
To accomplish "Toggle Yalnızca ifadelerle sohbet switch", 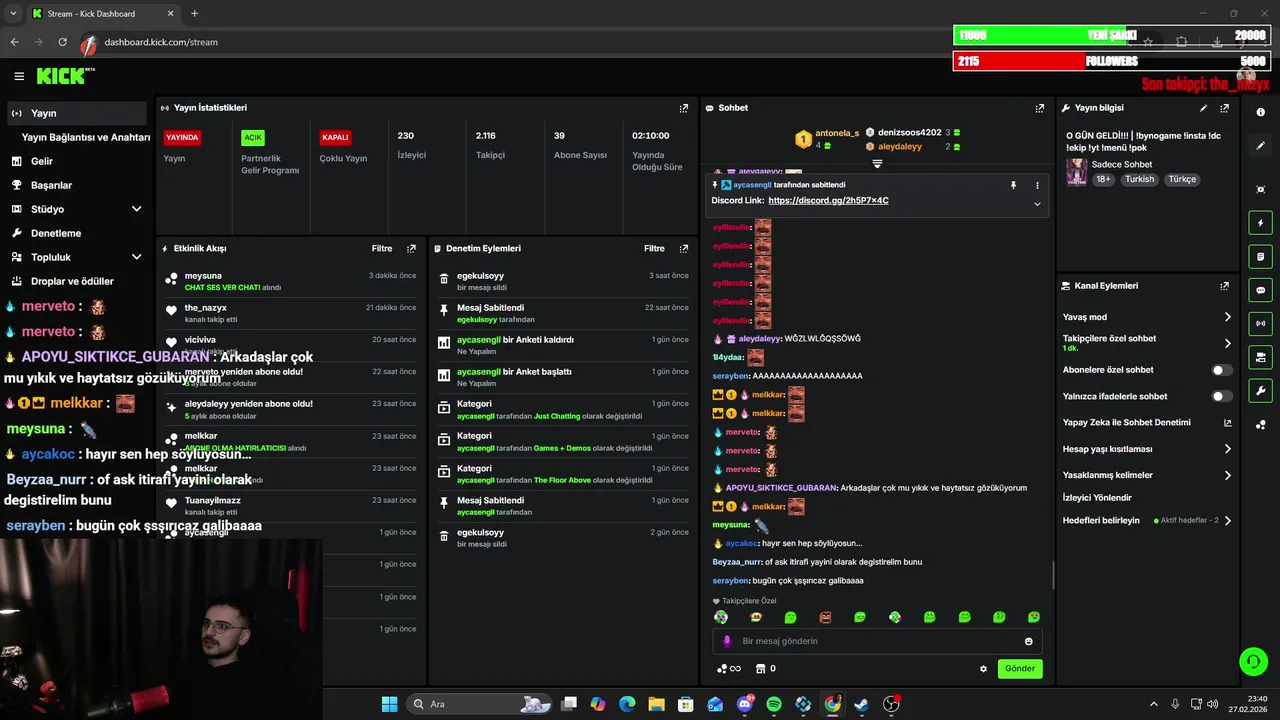I will (1221, 396).
